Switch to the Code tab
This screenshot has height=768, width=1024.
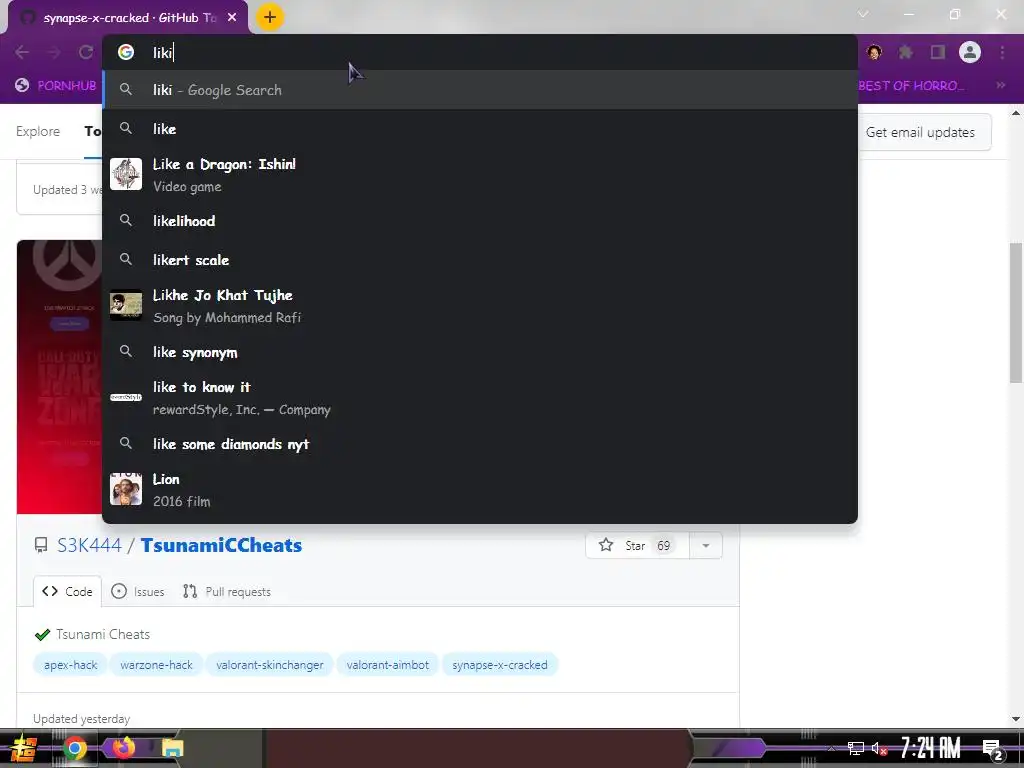click(x=67, y=592)
